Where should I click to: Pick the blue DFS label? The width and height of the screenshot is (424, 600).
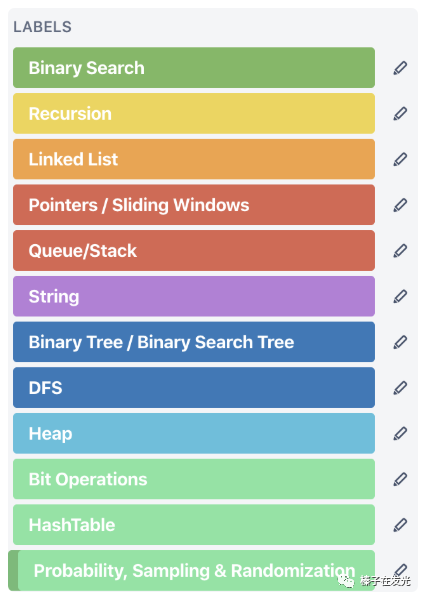pos(194,388)
